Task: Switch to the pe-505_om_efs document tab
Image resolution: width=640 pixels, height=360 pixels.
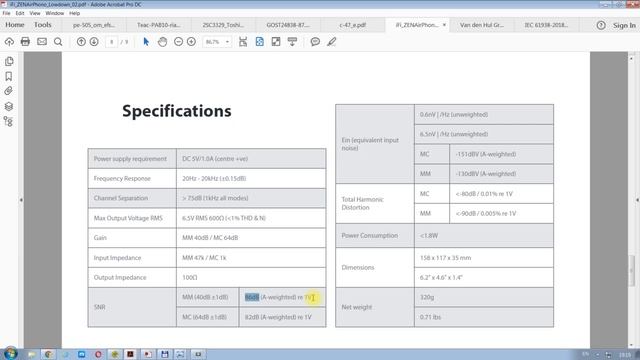Action: [94, 25]
